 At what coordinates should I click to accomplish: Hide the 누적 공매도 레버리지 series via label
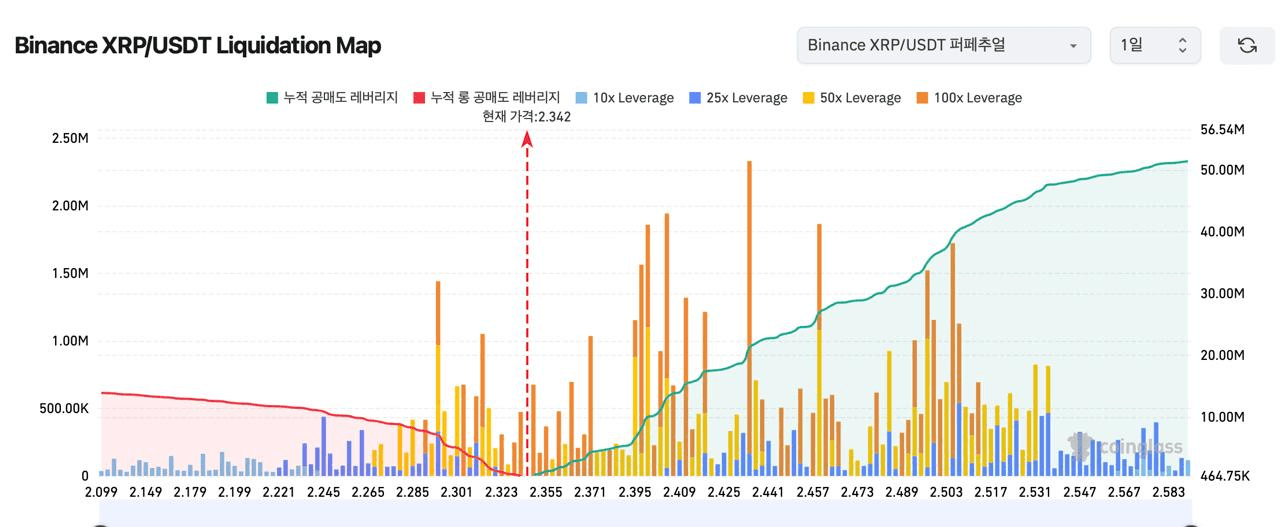tap(341, 98)
